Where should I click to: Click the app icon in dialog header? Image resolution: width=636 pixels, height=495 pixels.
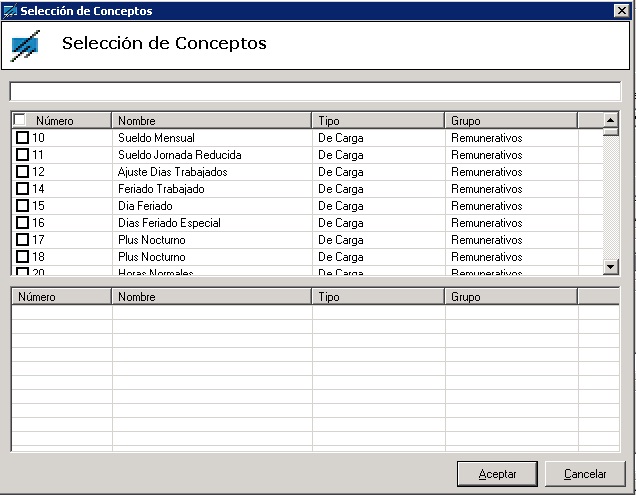(26, 45)
